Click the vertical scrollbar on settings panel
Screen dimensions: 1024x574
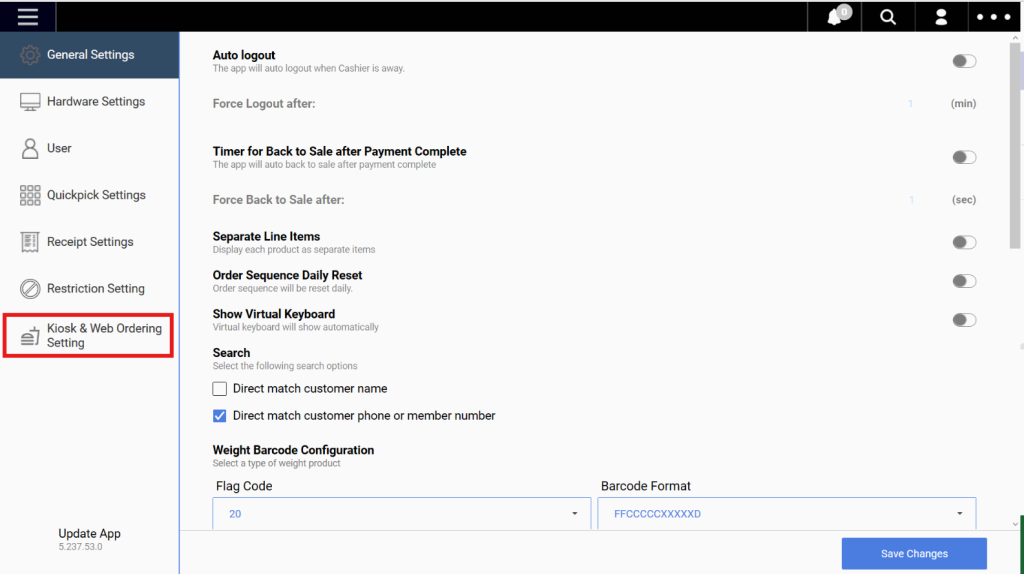(x=1015, y=146)
